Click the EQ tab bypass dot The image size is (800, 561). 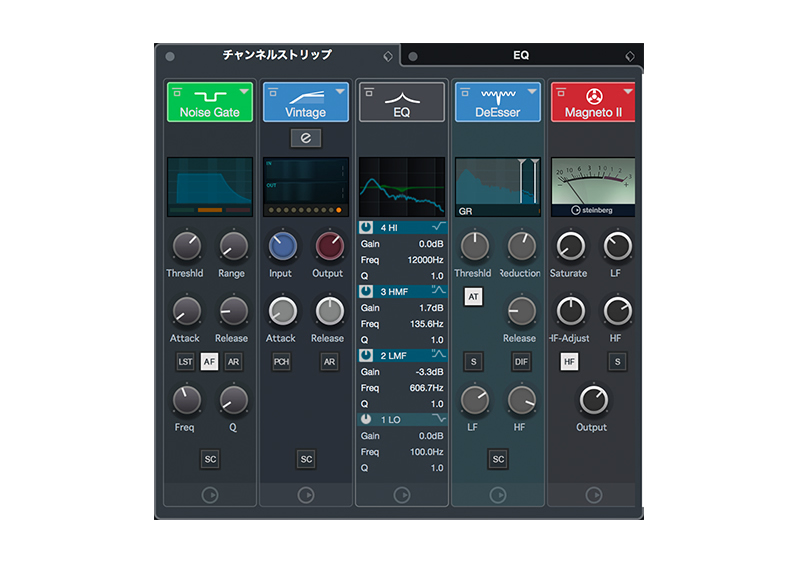[x=413, y=57]
